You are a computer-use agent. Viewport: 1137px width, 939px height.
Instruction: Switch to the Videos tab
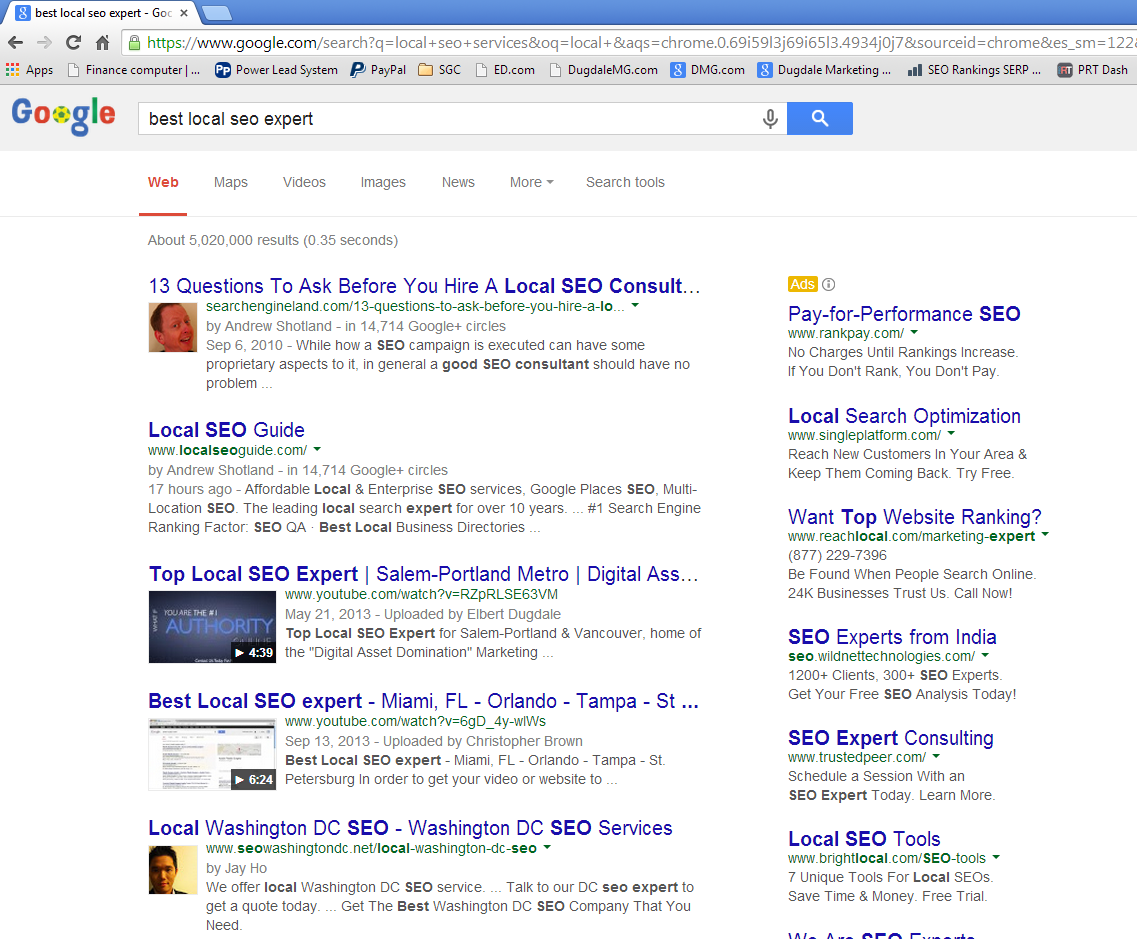[304, 182]
